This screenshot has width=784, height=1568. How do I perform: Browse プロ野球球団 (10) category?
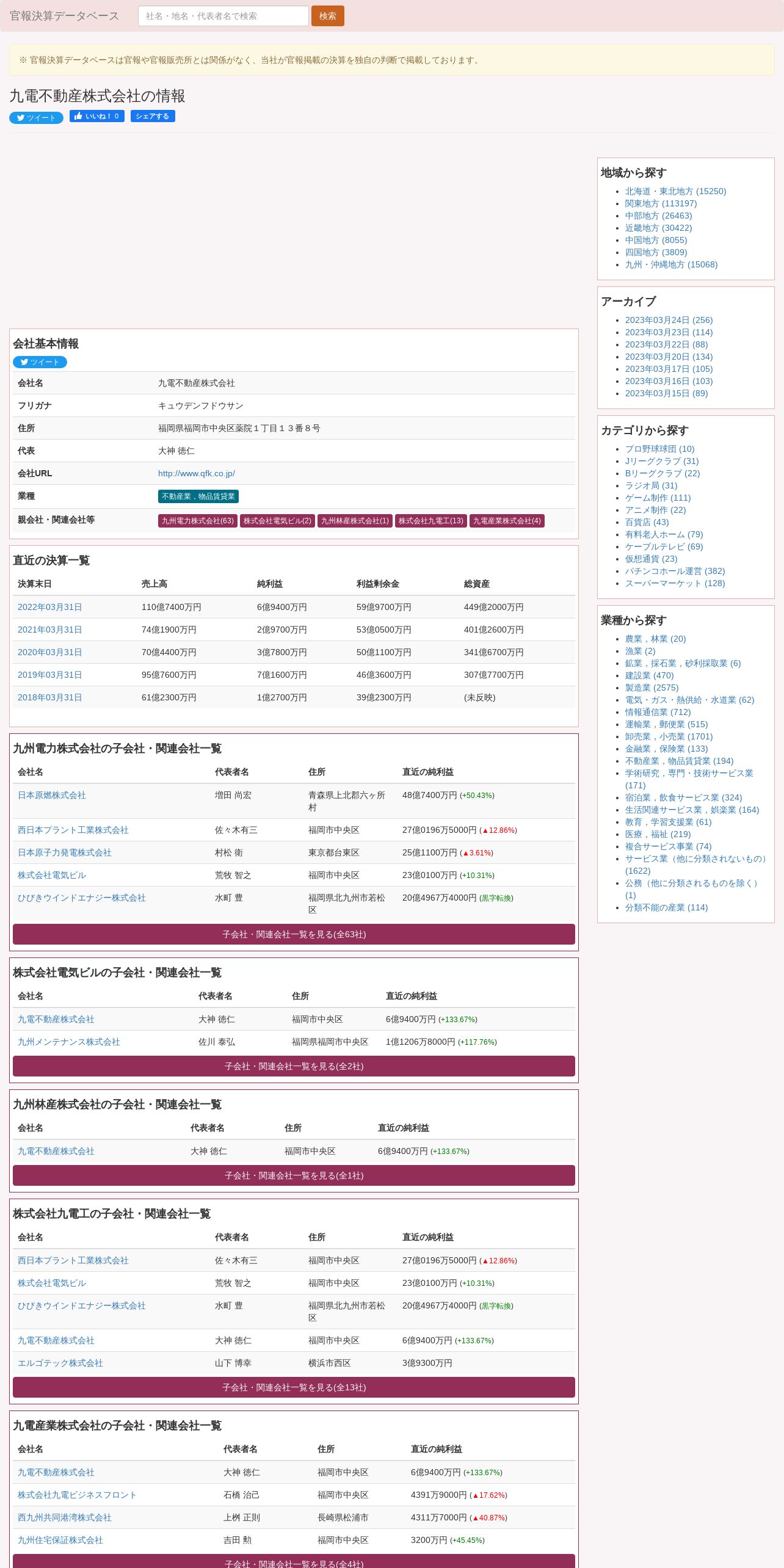pyautogui.click(x=659, y=449)
